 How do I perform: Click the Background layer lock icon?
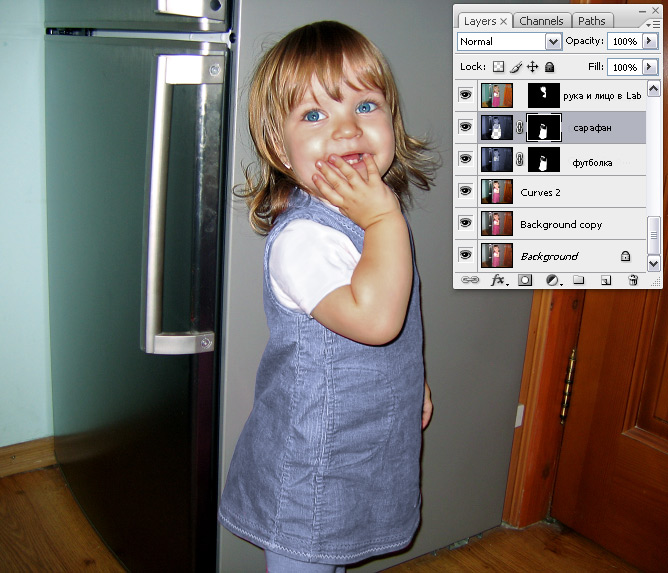point(625,256)
